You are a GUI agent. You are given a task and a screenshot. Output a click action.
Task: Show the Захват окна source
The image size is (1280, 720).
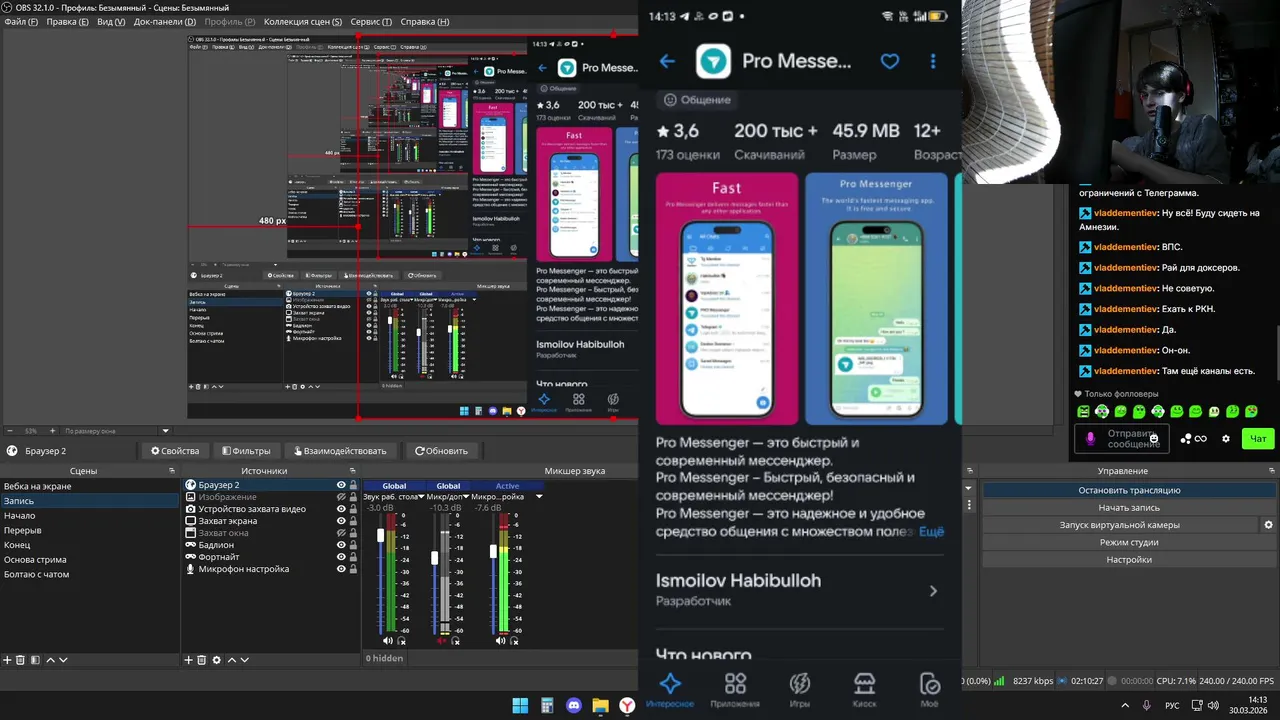point(341,533)
